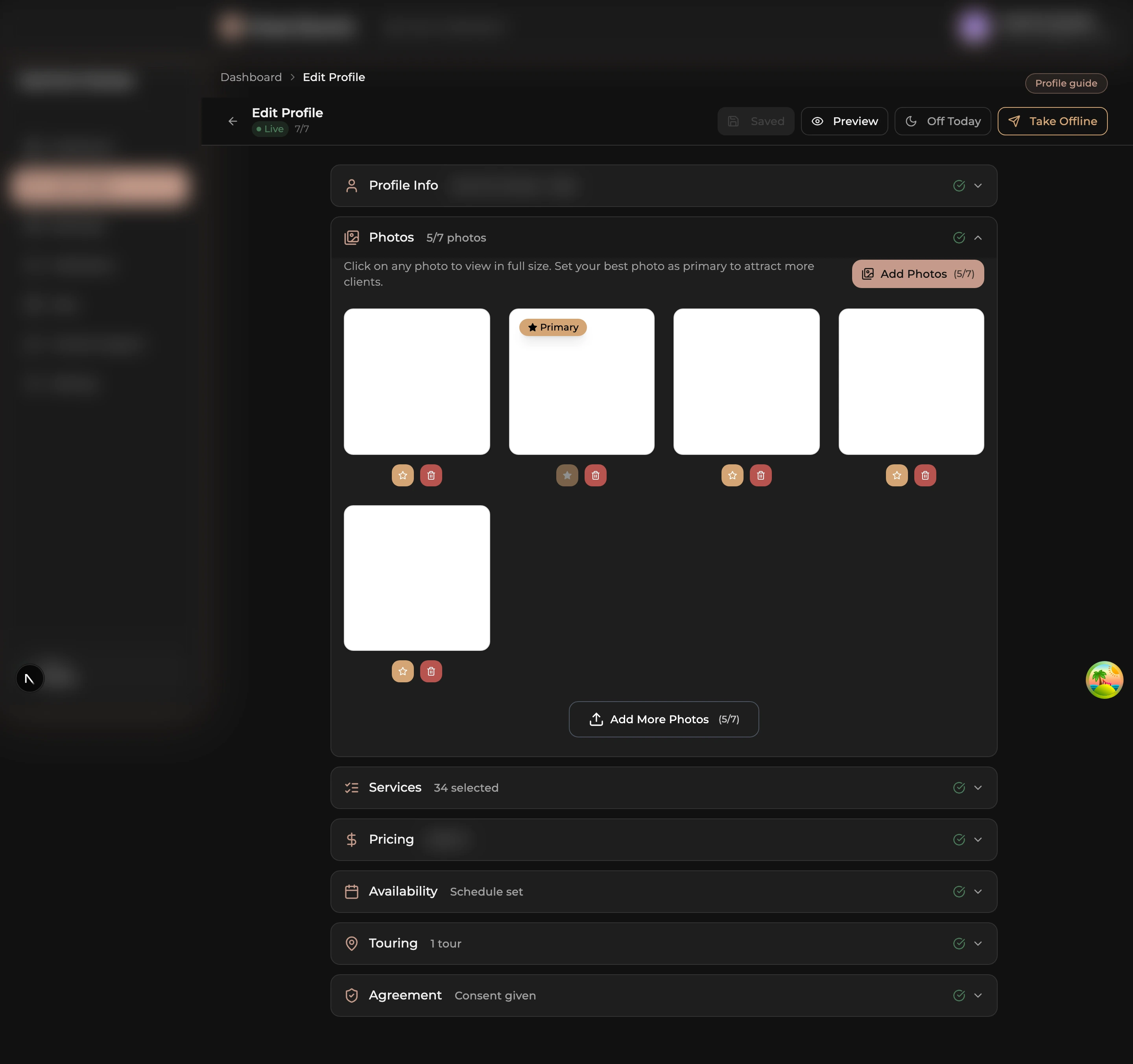This screenshot has width=1133, height=1064.
Task: Set the first photo as primary
Action: [x=402, y=475]
